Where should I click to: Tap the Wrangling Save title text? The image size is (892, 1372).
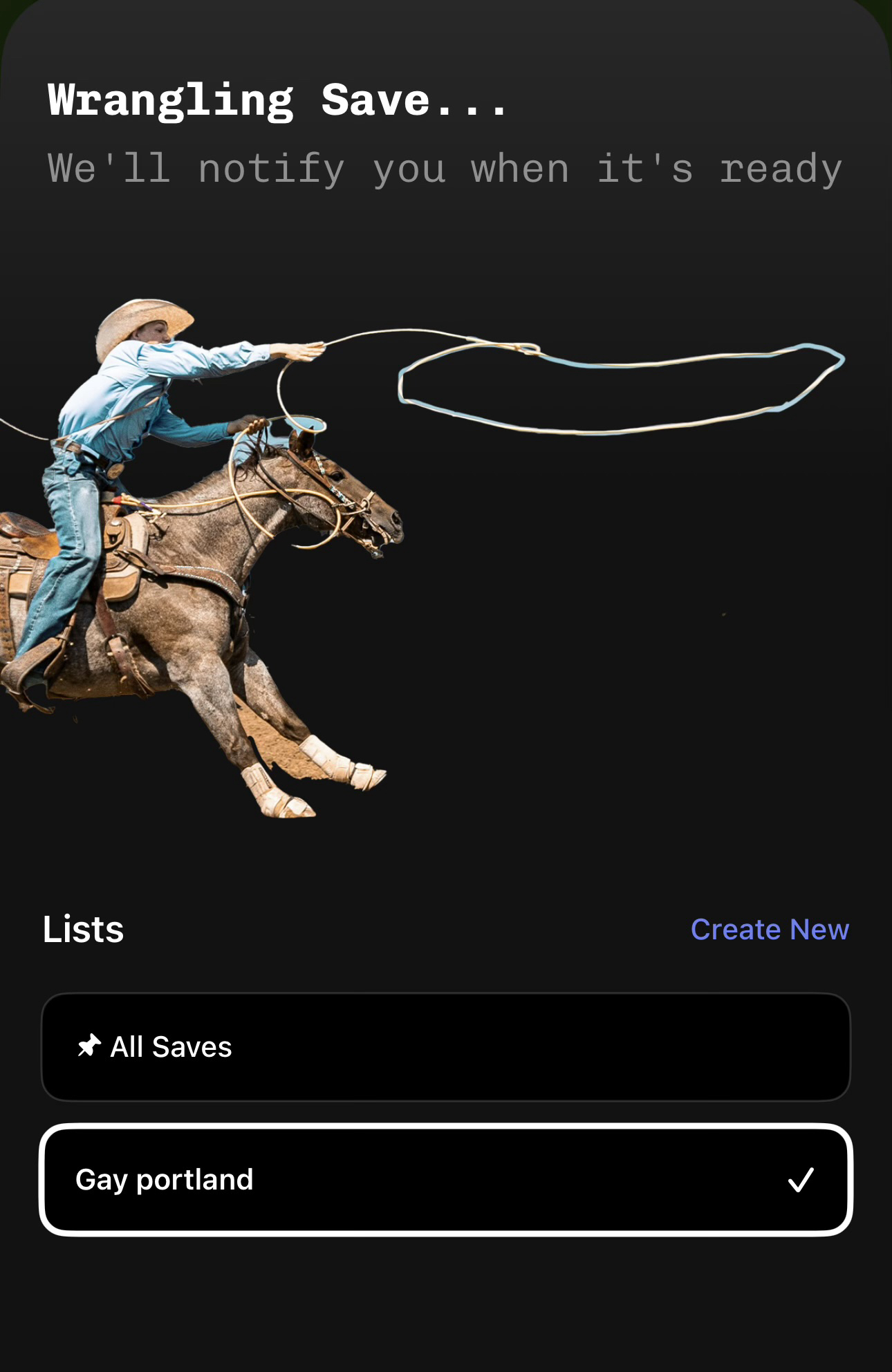point(278,101)
